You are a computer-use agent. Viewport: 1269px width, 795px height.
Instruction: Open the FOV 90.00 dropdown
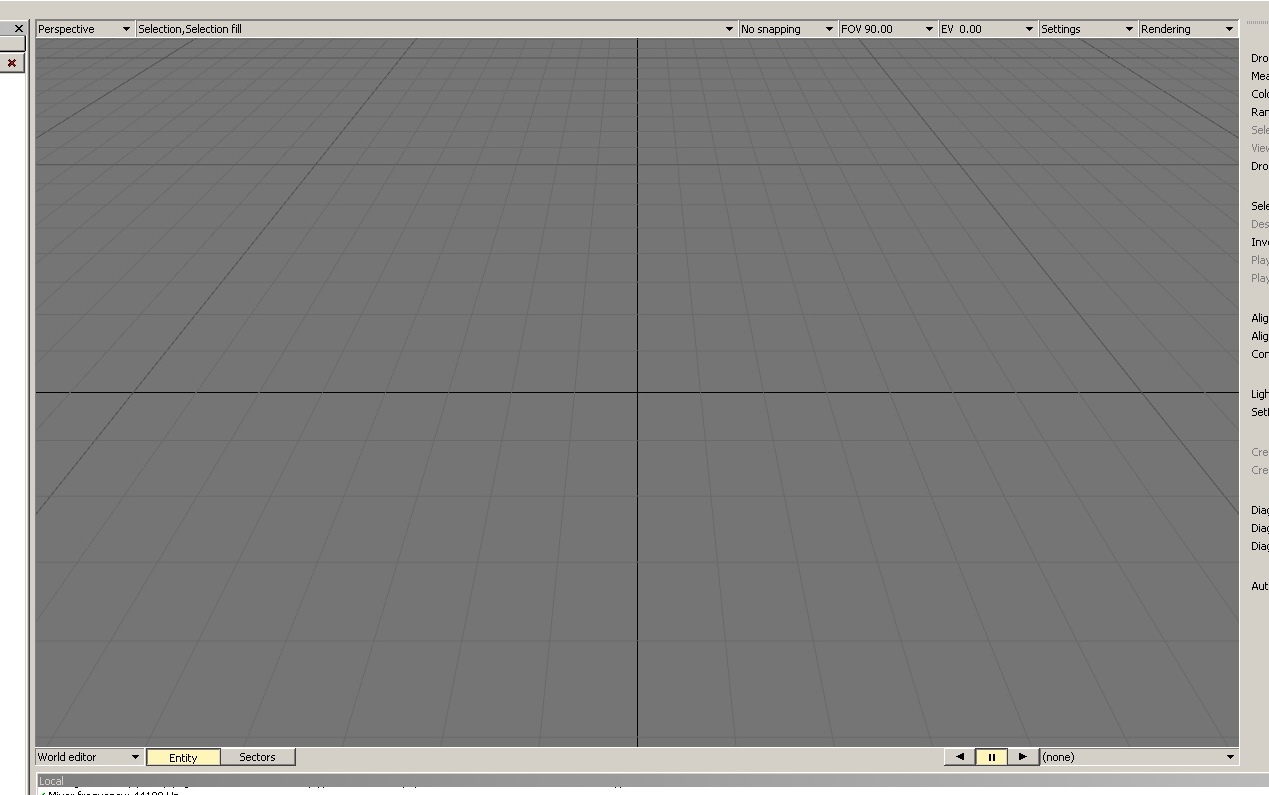tap(888, 29)
